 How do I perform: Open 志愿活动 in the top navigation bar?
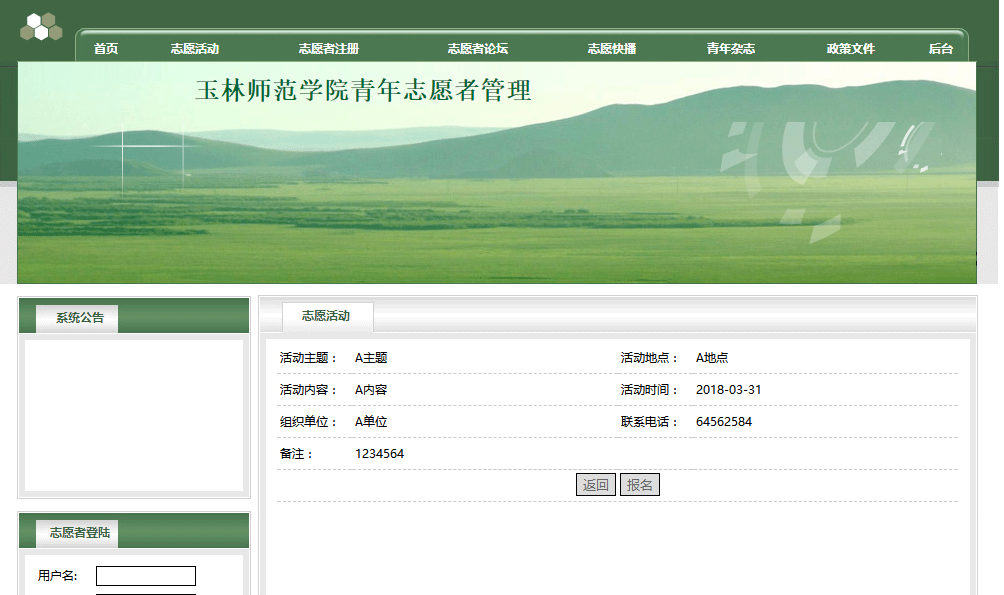195,49
